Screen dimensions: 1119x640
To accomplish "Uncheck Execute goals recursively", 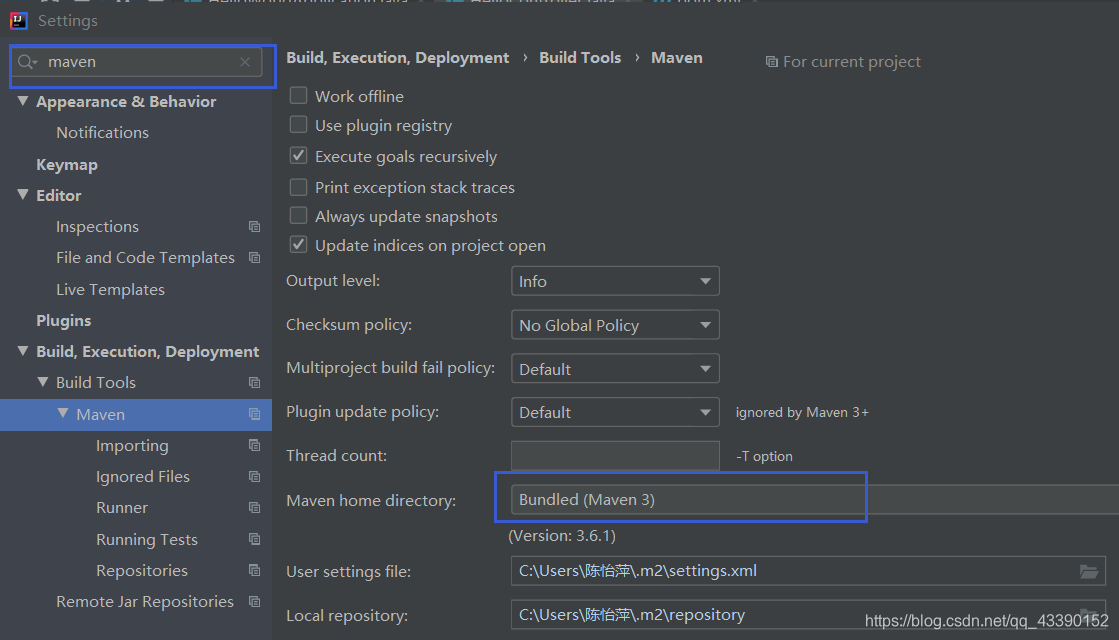I will (298, 156).
